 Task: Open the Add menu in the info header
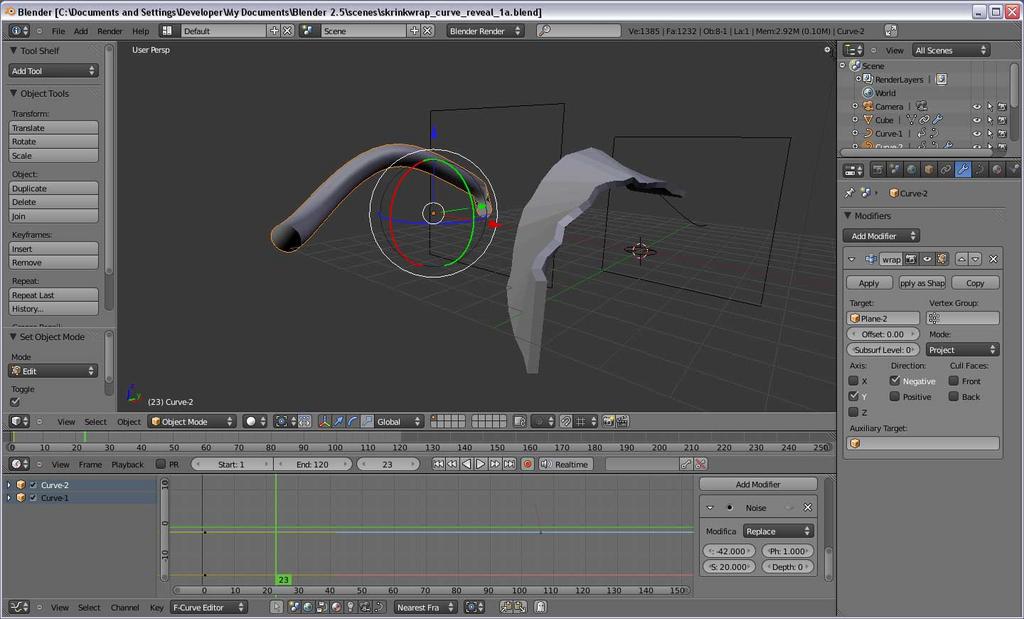click(x=80, y=31)
